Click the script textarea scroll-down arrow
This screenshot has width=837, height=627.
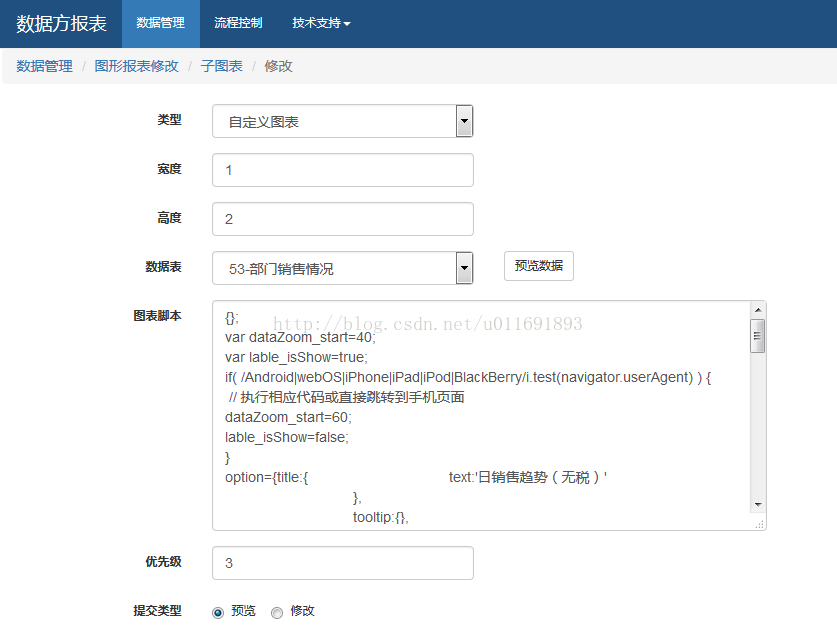757,505
